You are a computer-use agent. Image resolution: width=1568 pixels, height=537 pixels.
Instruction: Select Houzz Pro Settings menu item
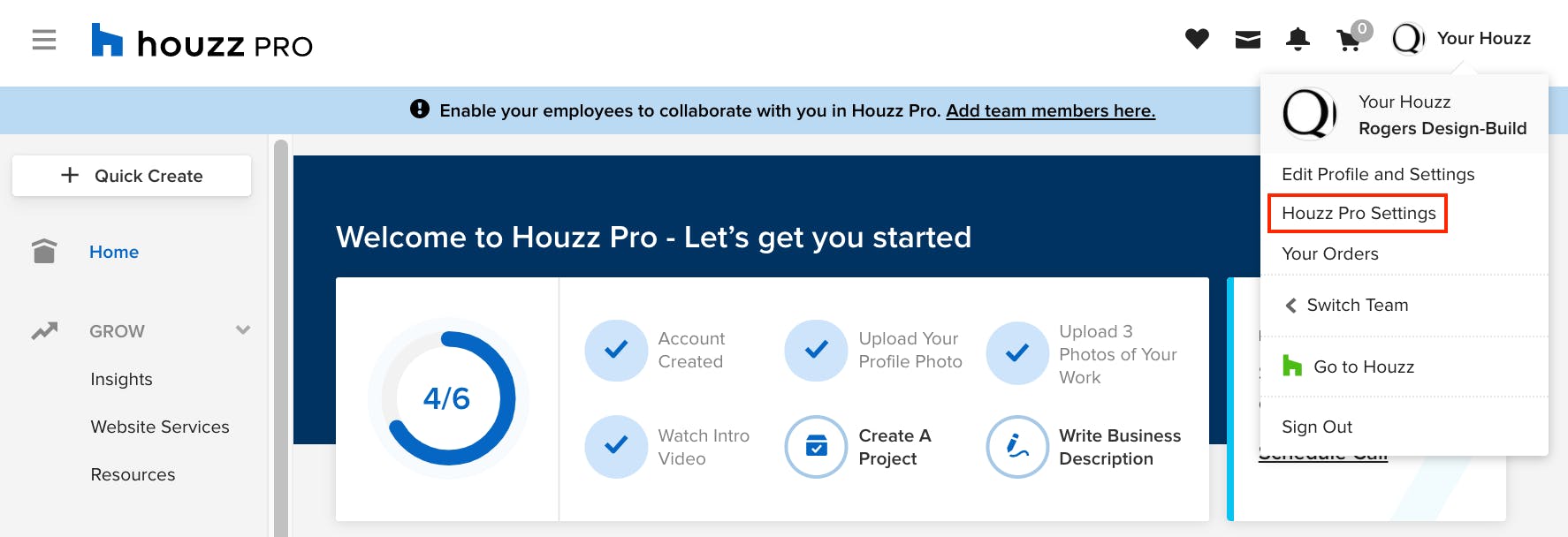tap(1358, 213)
